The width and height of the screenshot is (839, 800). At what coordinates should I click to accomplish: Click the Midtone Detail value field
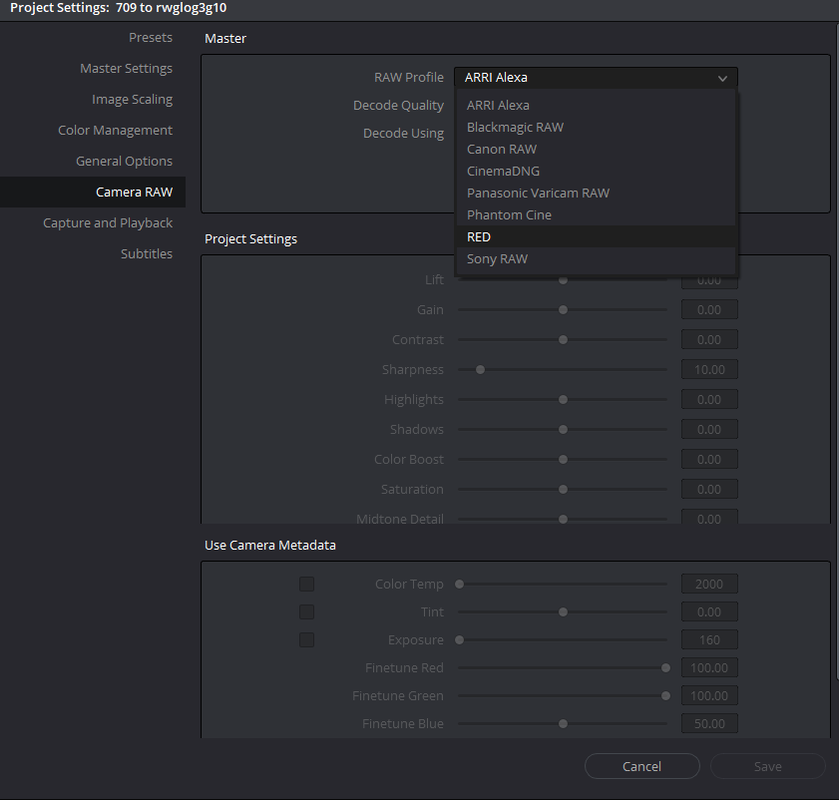point(710,517)
